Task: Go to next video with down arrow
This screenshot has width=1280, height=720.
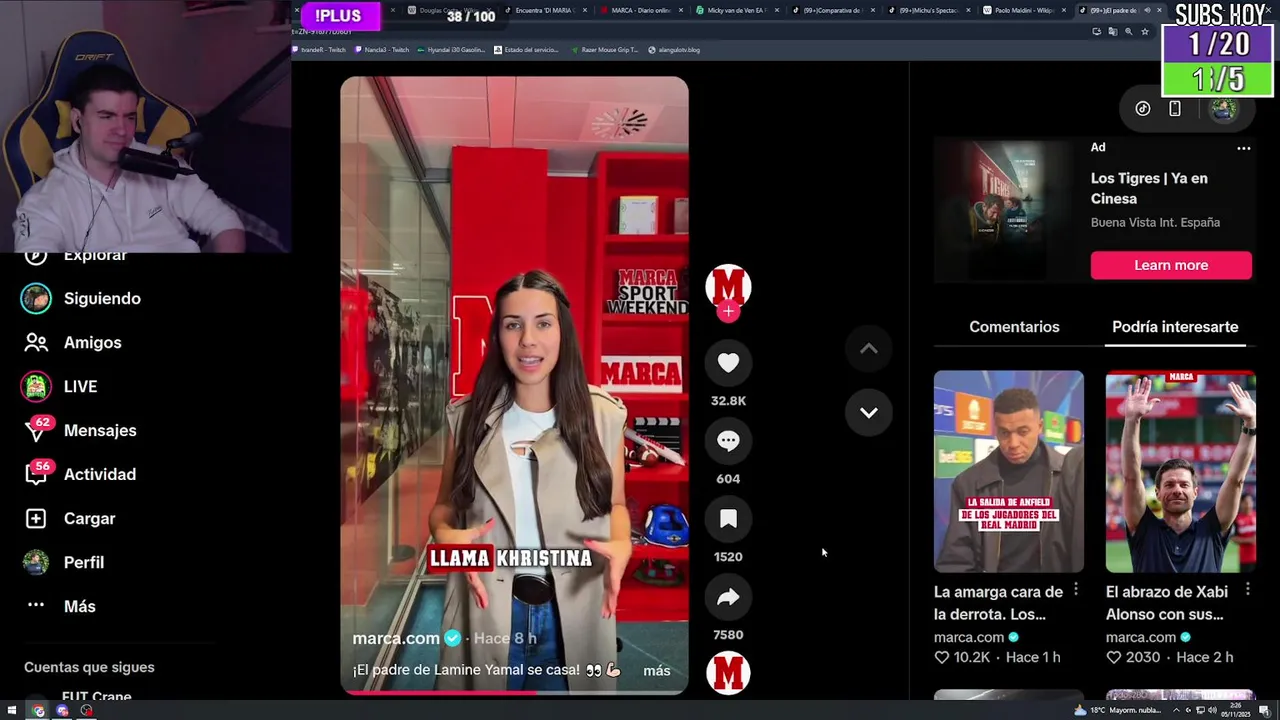Action: [868, 412]
